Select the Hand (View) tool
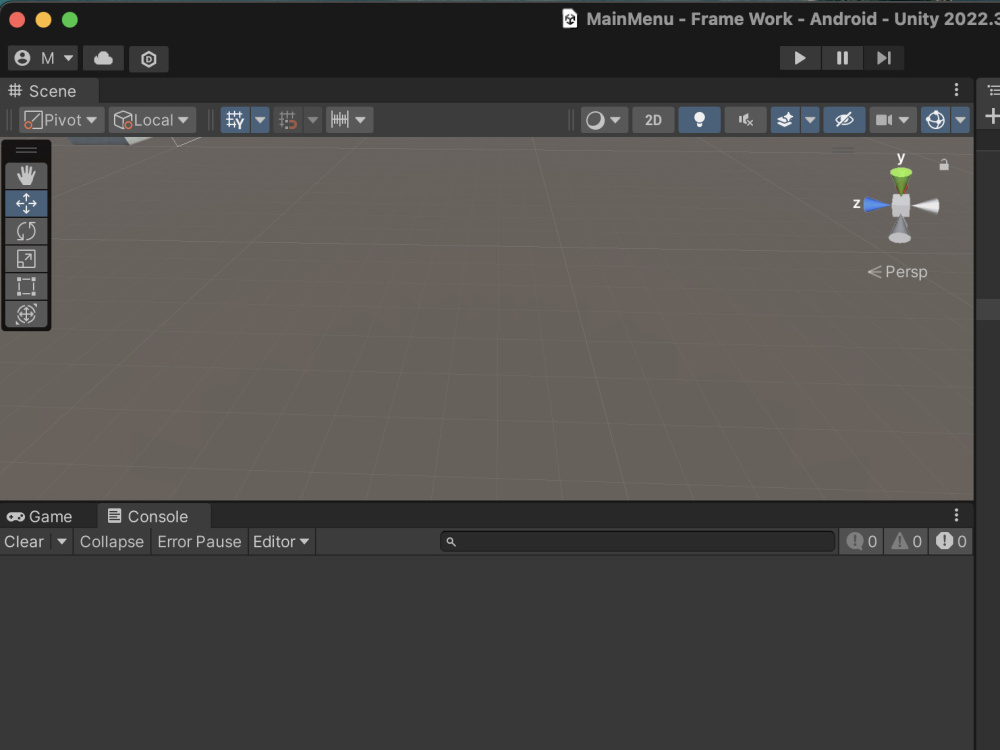This screenshot has width=1000, height=750. (26, 175)
